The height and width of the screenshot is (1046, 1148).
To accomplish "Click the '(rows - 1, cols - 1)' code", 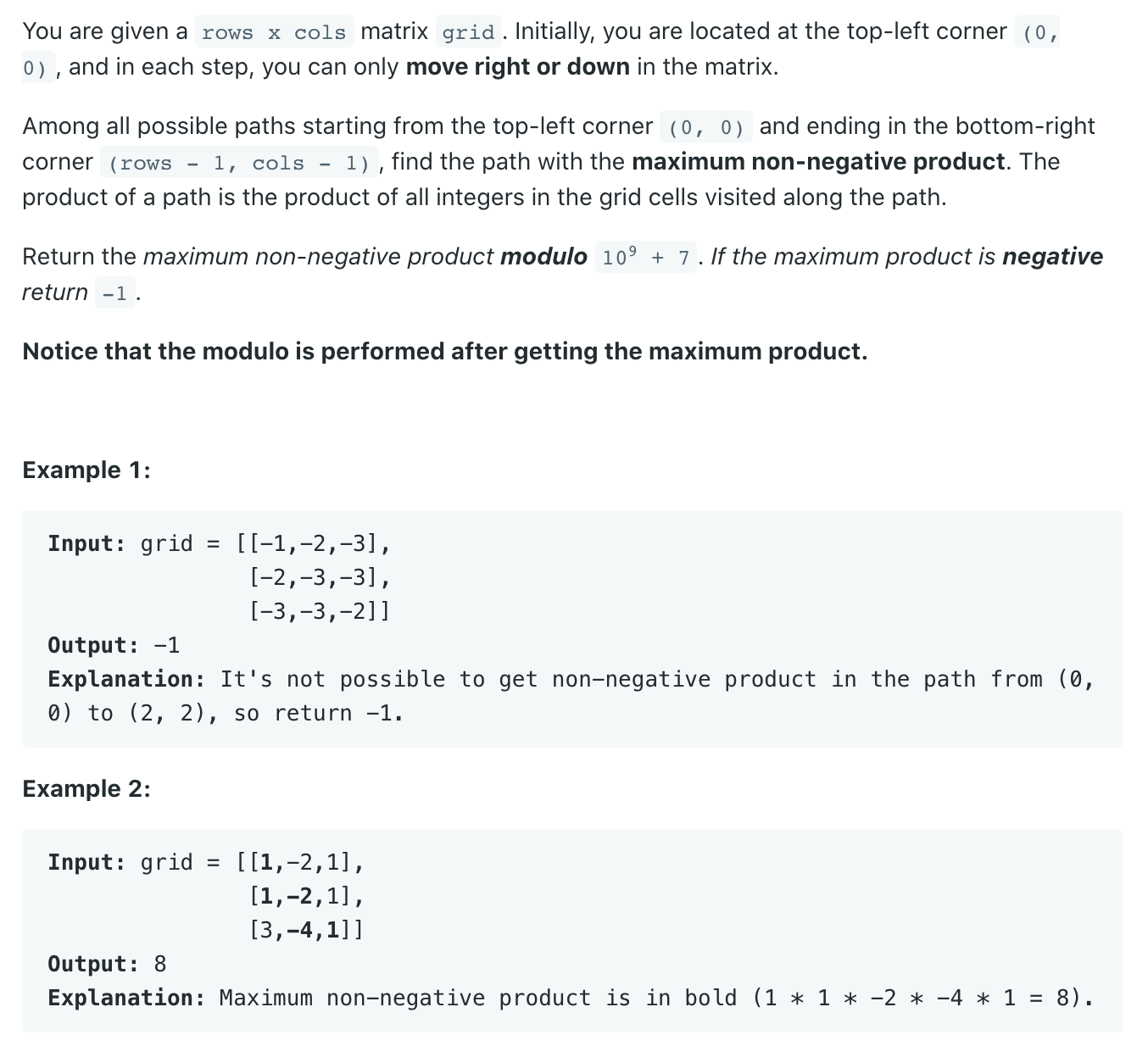I will 239,163.
